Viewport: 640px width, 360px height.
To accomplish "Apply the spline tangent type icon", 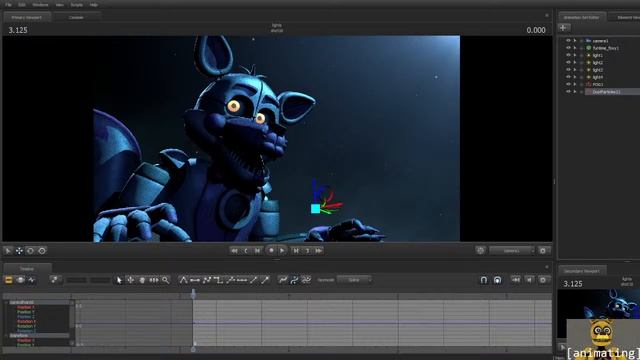I will click(183, 280).
